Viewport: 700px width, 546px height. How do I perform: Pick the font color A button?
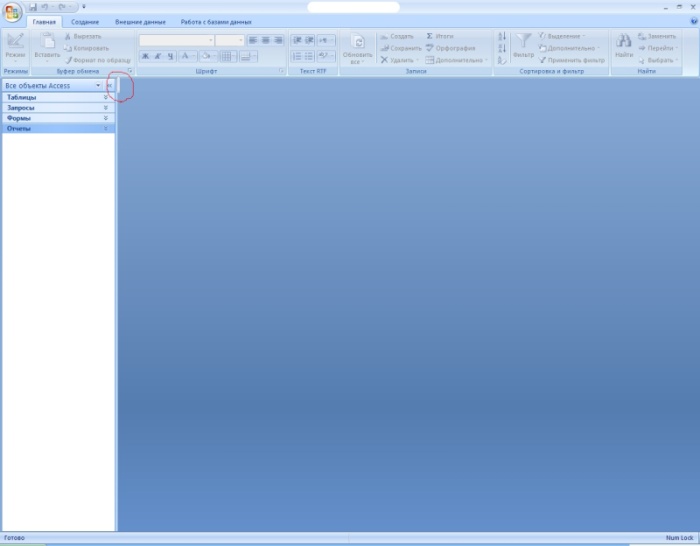click(x=187, y=56)
